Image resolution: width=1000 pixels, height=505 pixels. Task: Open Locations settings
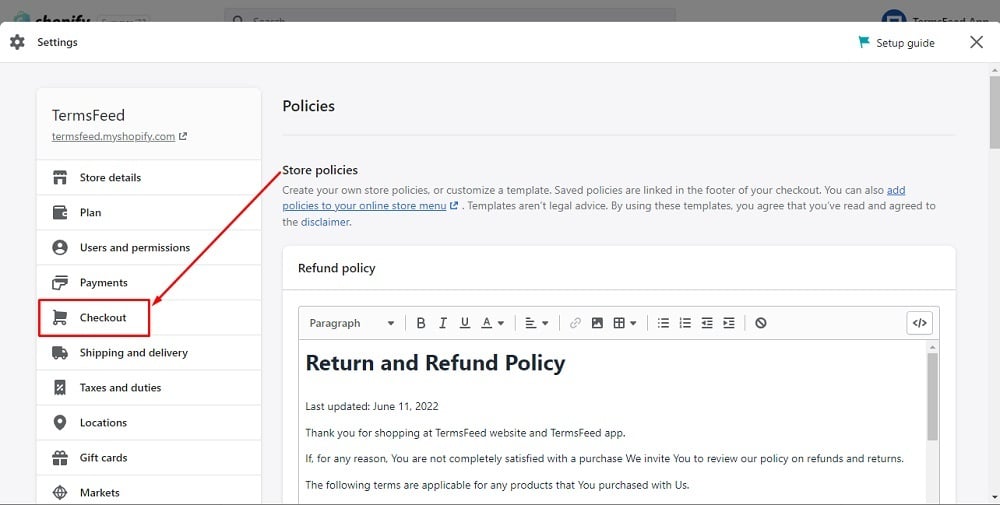149,423
